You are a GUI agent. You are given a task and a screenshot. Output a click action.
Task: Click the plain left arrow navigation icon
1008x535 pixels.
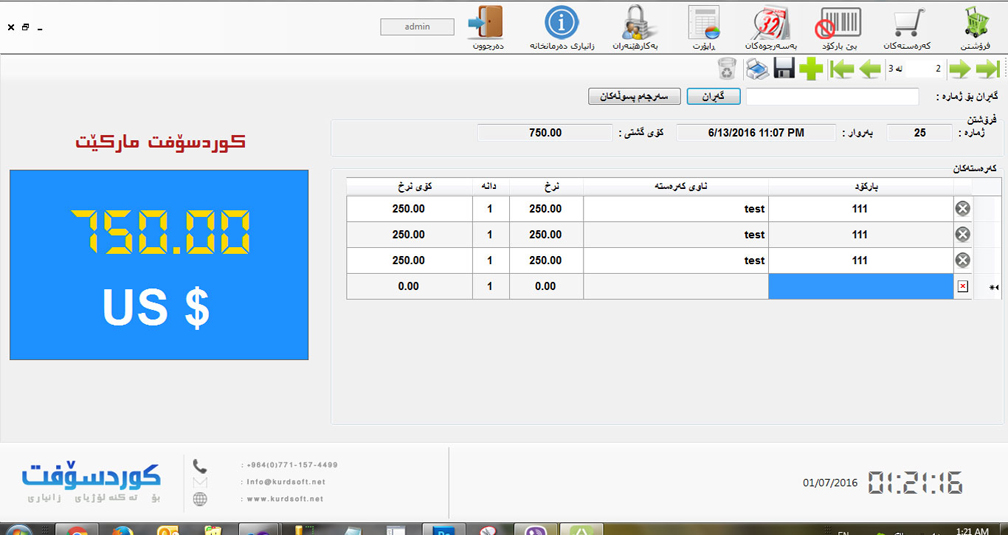870,68
